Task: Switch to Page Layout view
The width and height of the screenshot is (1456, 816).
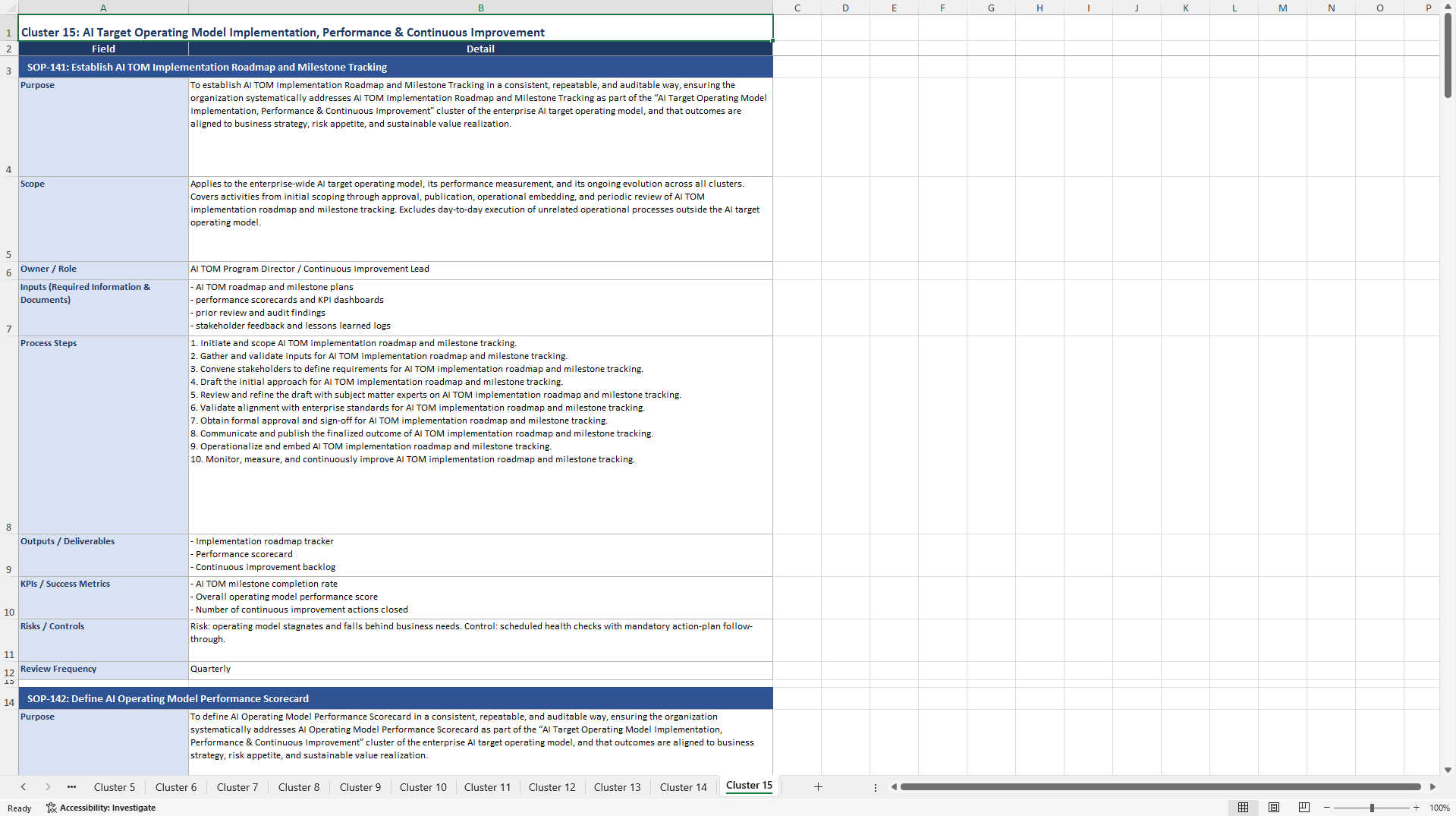Action: [x=1274, y=808]
